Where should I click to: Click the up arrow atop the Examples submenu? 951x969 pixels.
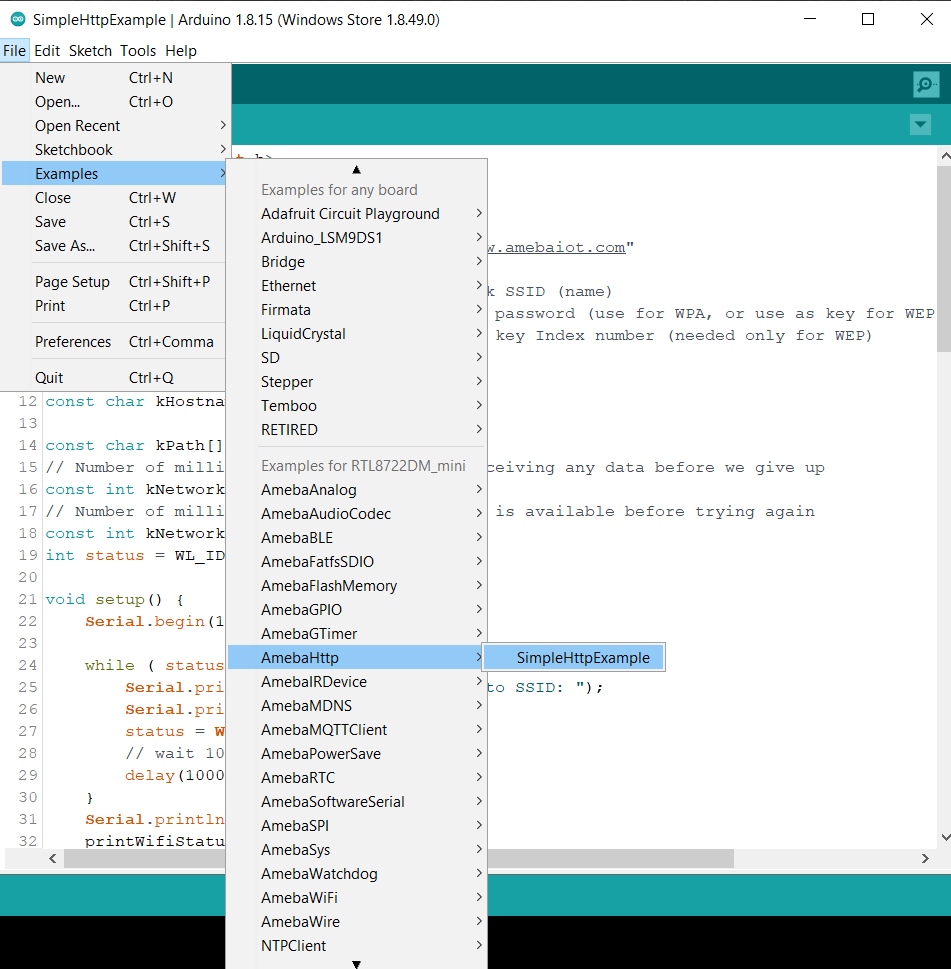[x=356, y=169]
